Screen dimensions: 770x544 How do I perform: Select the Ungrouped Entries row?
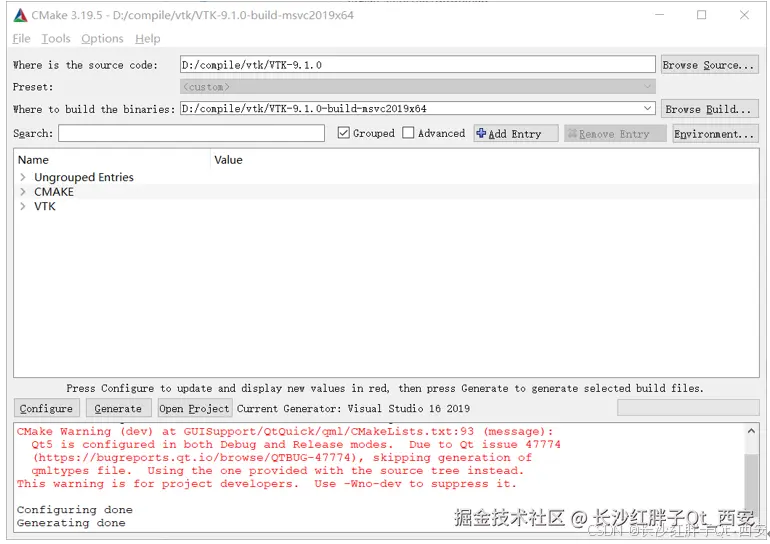(386, 177)
